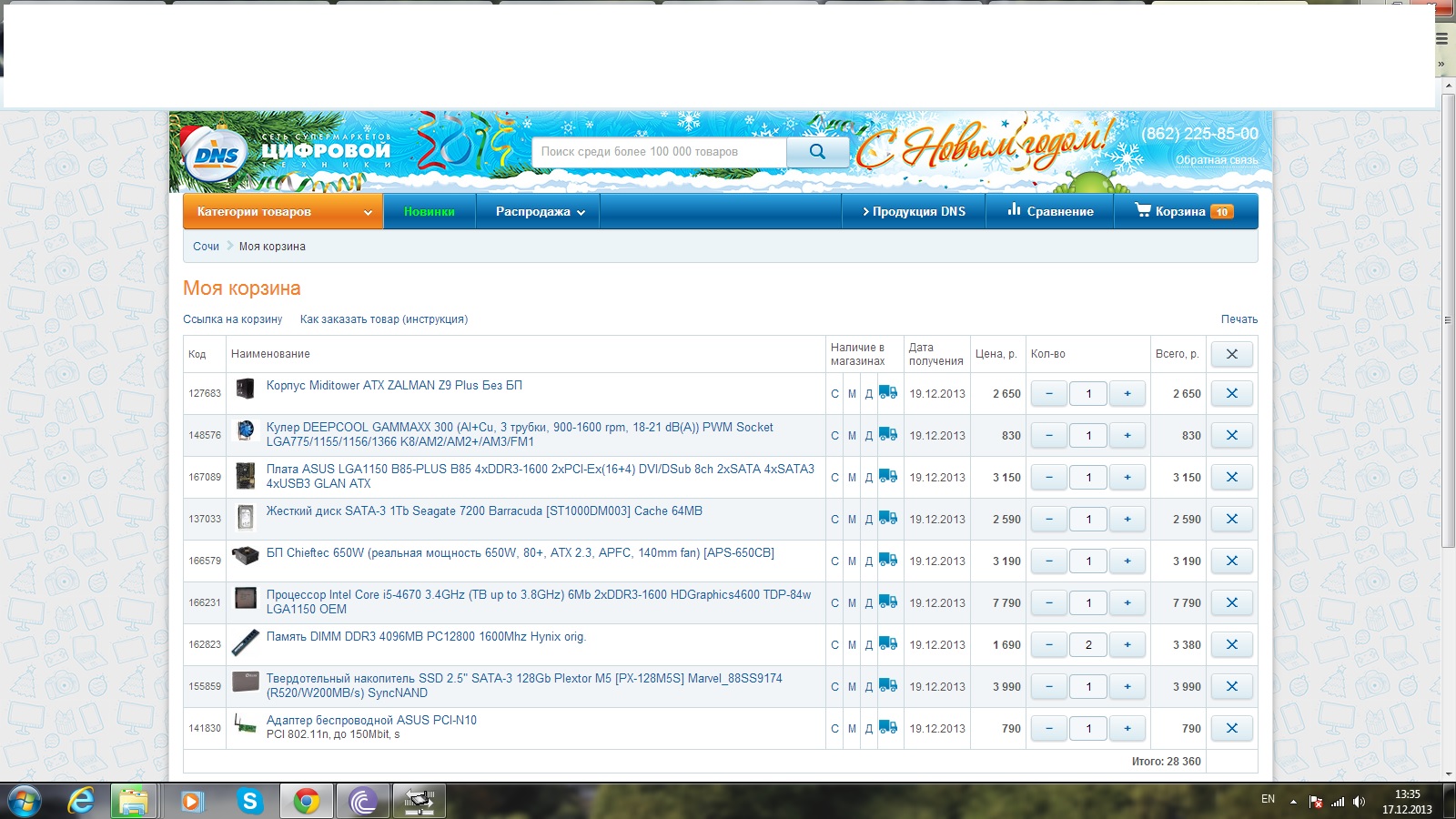Click quantity field of Hynix memory row
Viewport: 1456px width, 819px height.
click(x=1088, y=644)
